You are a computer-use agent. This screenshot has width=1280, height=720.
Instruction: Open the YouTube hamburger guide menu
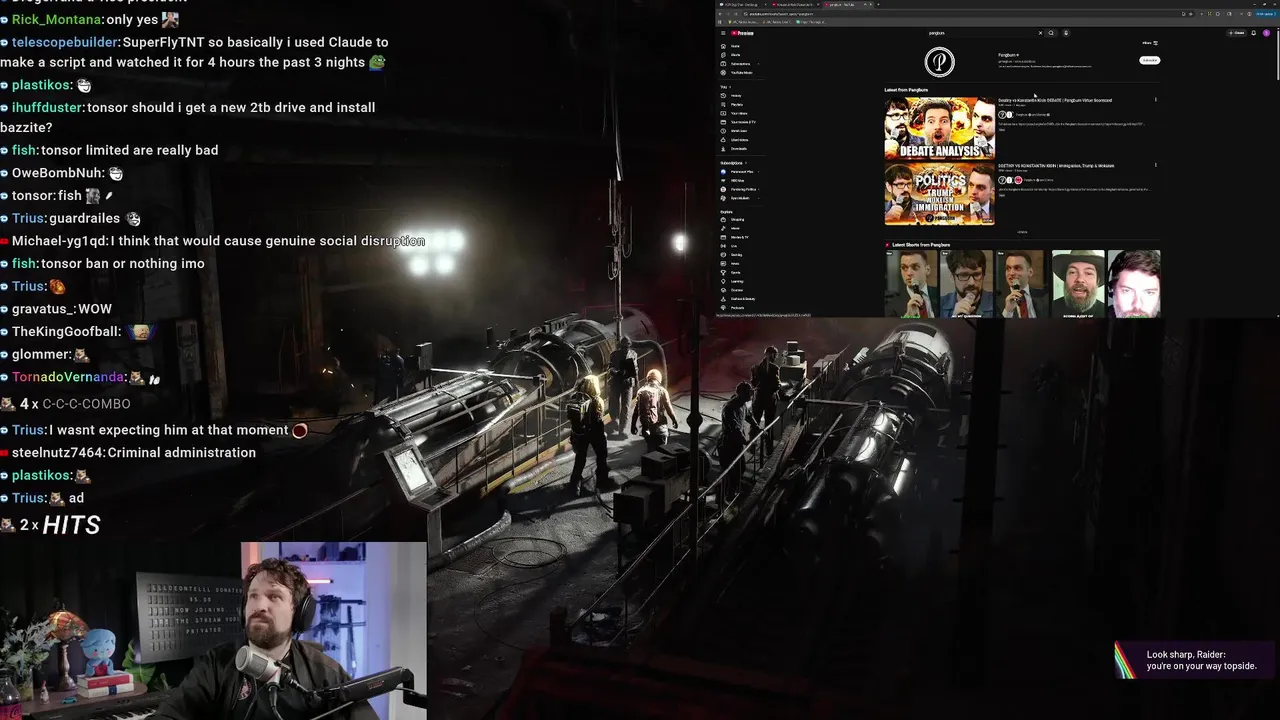tap(723, 33)
